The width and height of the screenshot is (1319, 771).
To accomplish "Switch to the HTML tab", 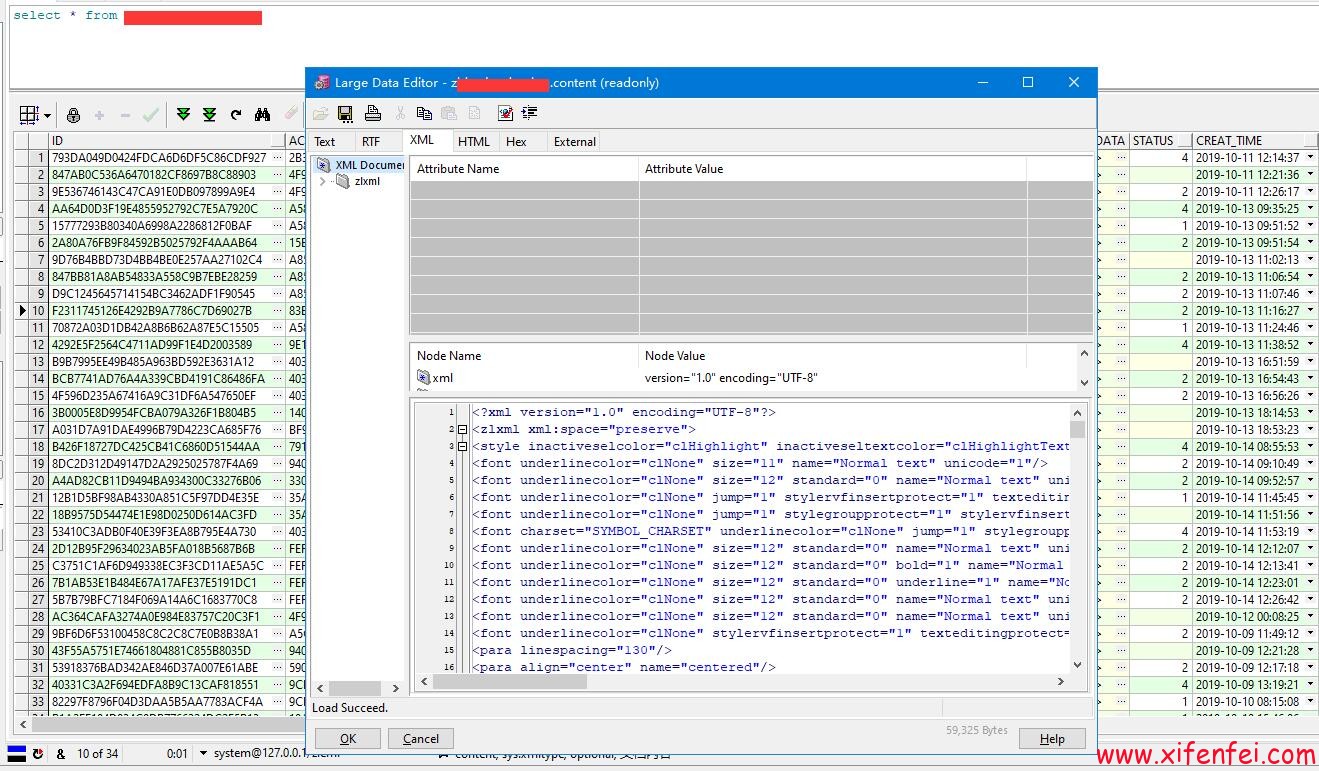I will 473,142.
